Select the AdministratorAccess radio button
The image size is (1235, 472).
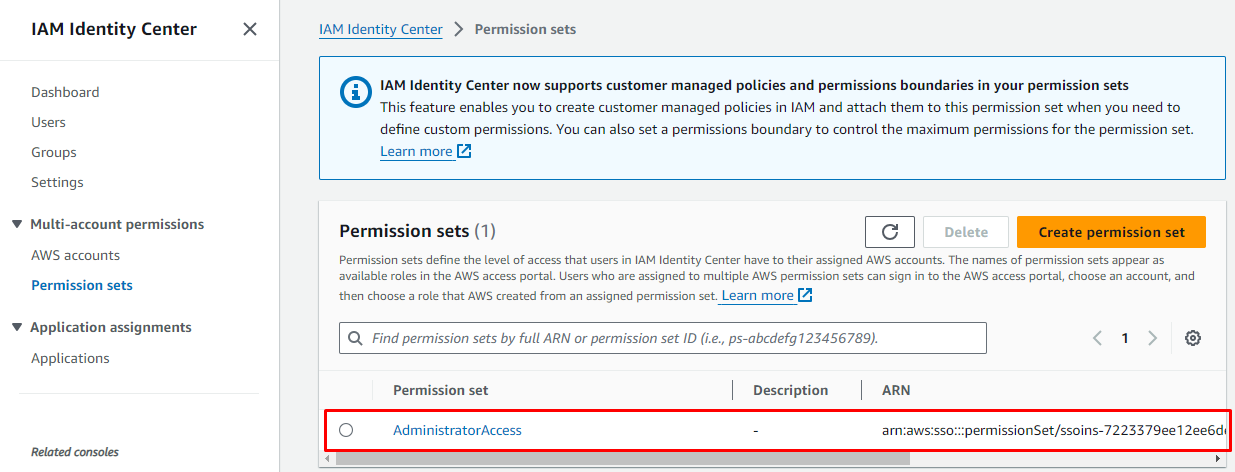[x=346, y=430]
